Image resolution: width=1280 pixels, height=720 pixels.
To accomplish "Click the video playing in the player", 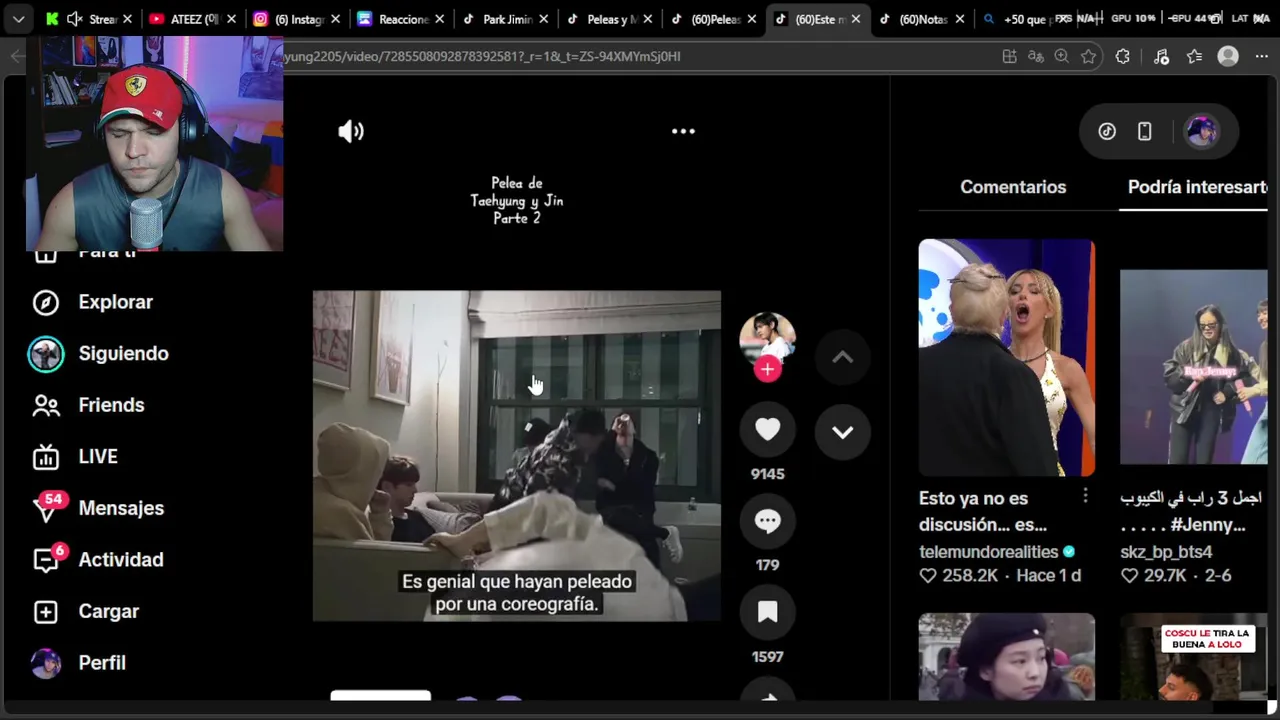I will point(517,456).
